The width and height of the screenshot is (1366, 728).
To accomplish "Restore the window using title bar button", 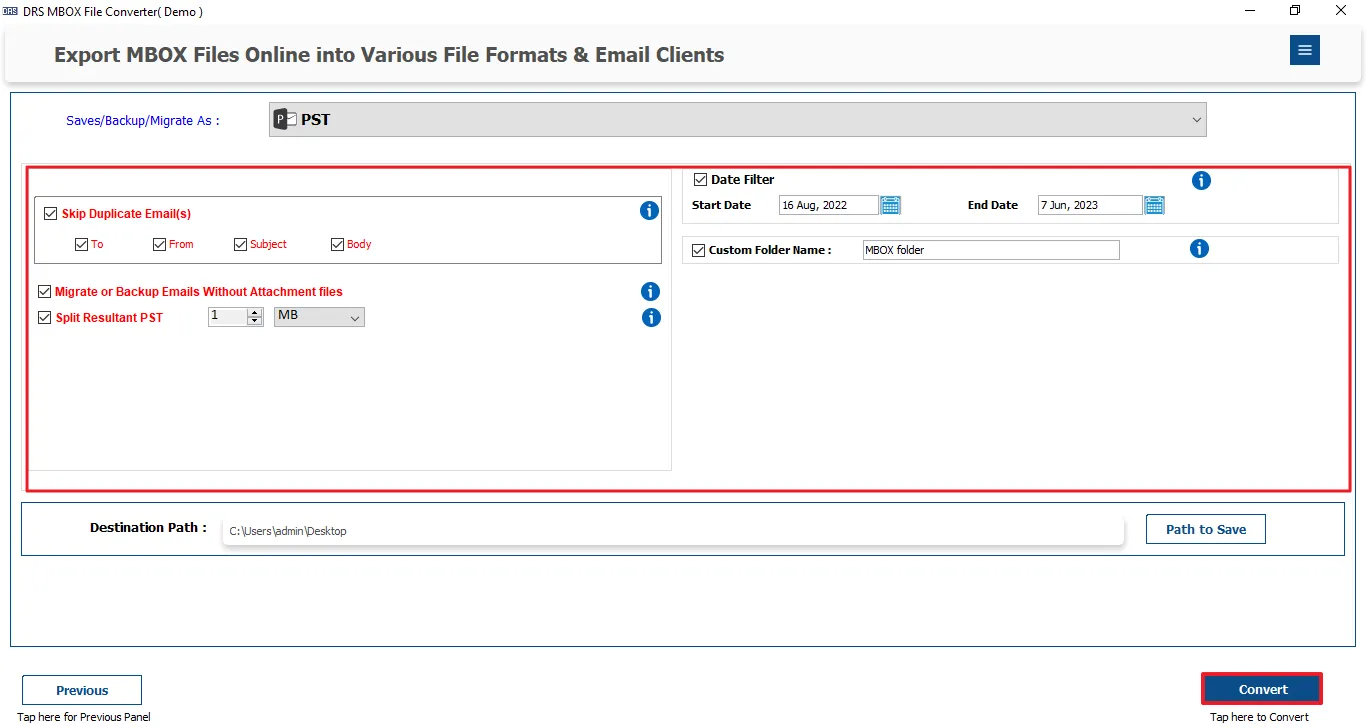I will 1295,11.
